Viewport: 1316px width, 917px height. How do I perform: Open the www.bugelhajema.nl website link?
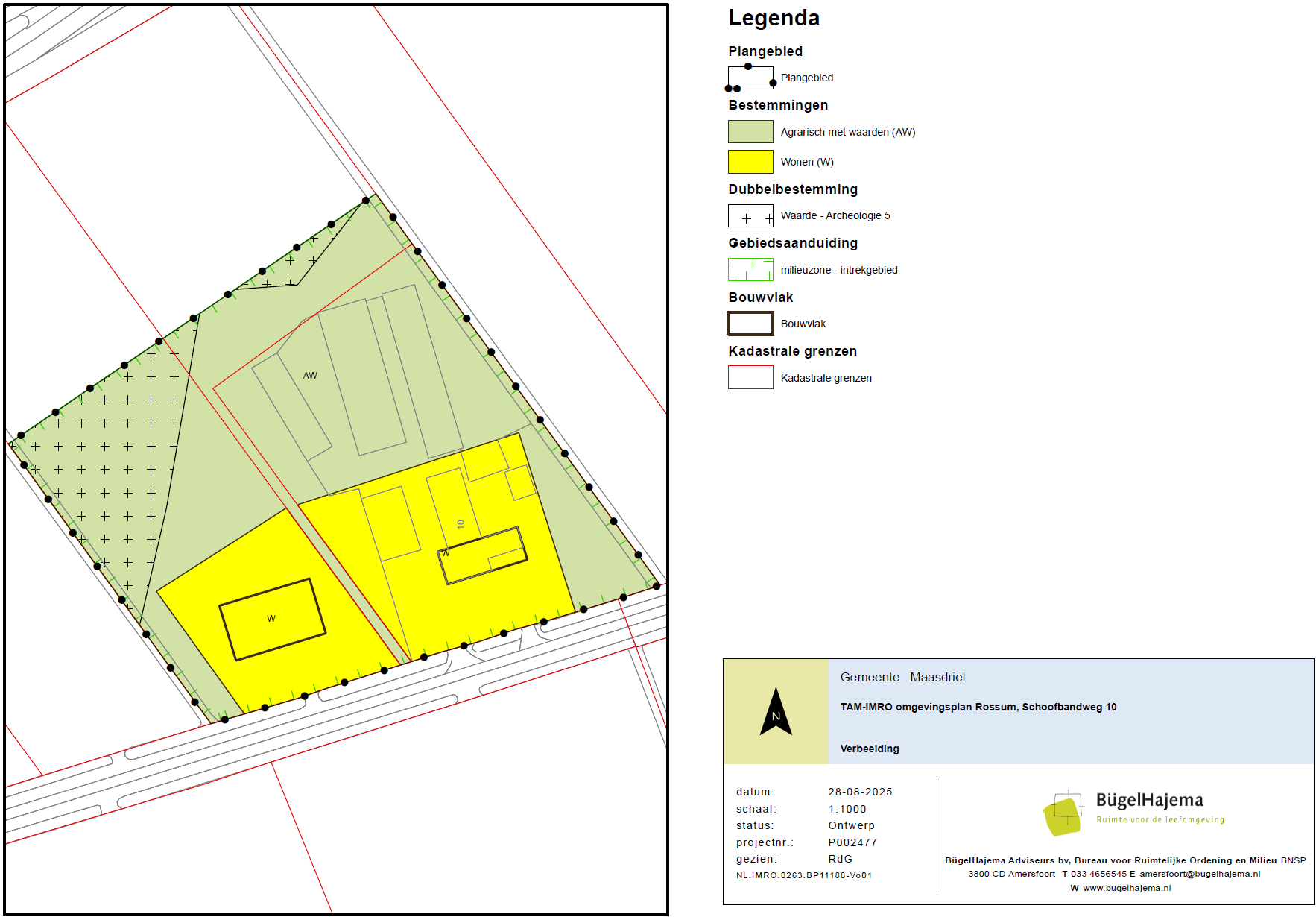tap(1127, 888)
